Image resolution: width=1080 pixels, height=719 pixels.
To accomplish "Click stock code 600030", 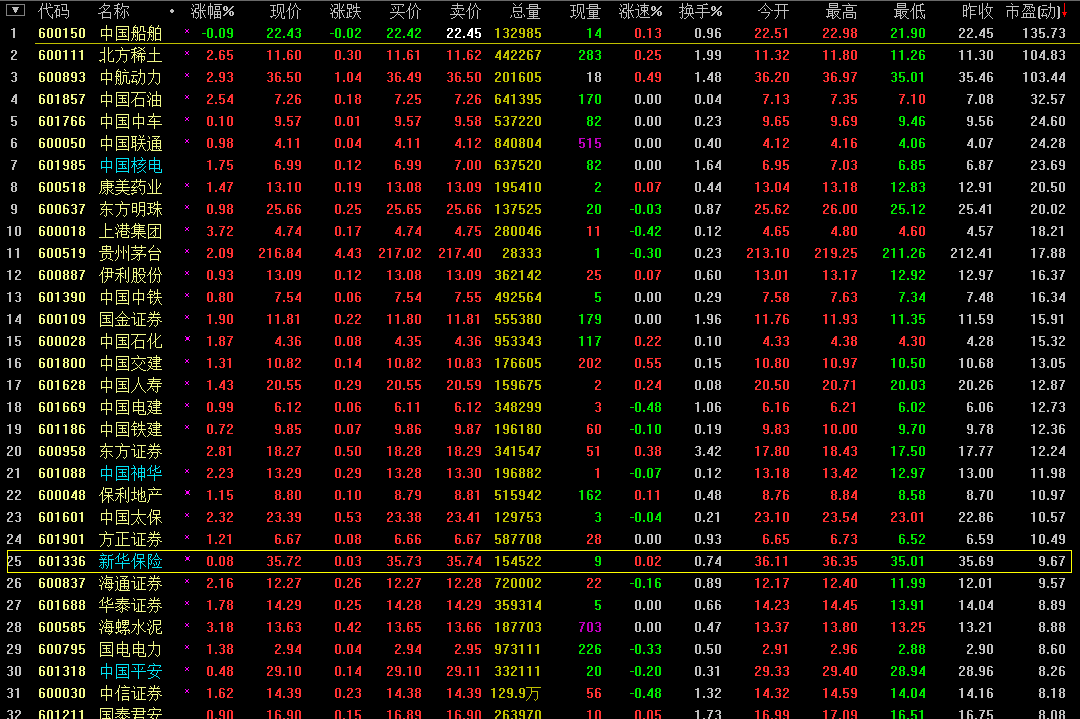I will pyautogui.click(x=62, y=694).
